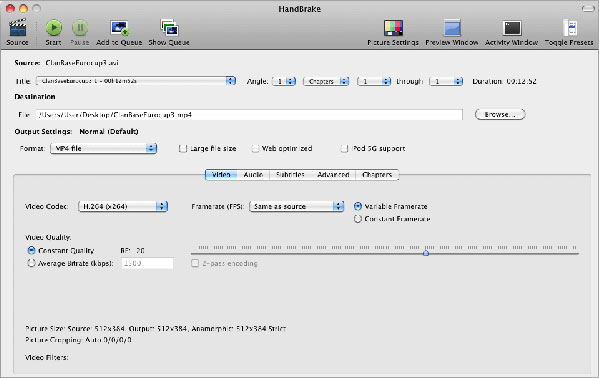Select Constant Framerate radio button
The height and width of the screenshot is (378, 599).
tap(358, 219)
